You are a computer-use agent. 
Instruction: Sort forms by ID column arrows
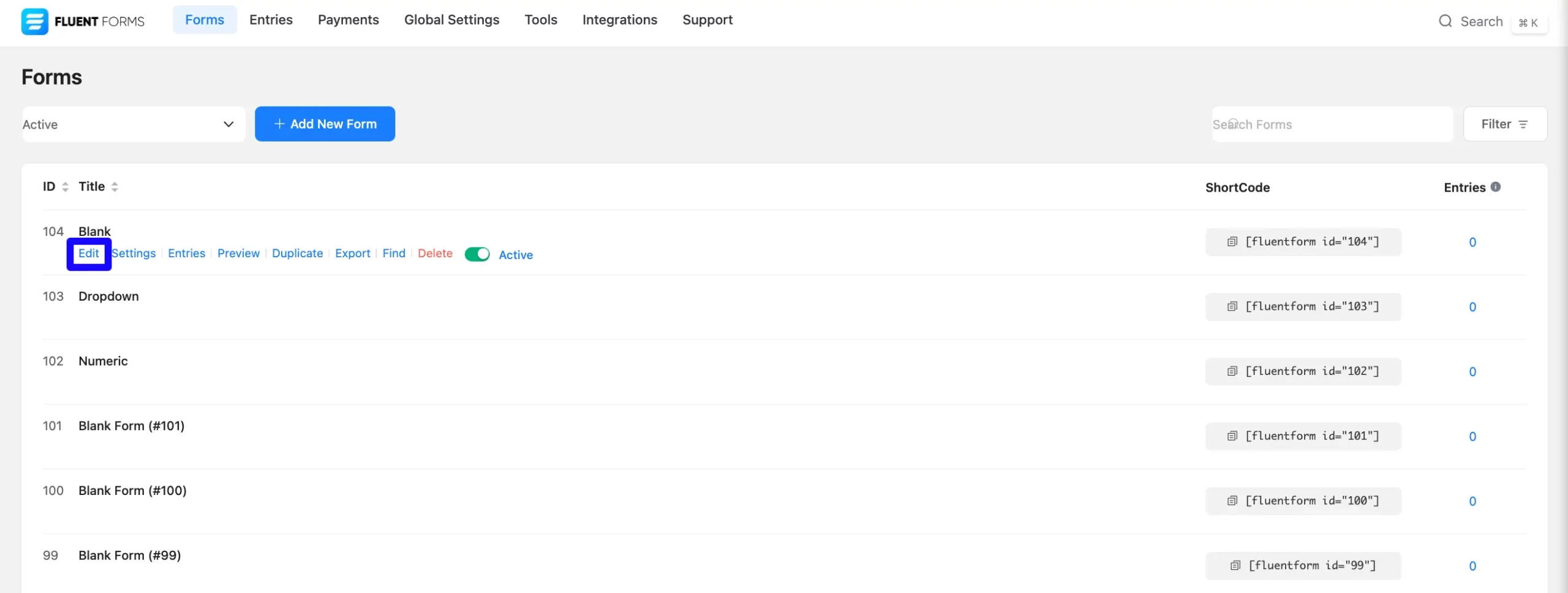tap(66, 187)
